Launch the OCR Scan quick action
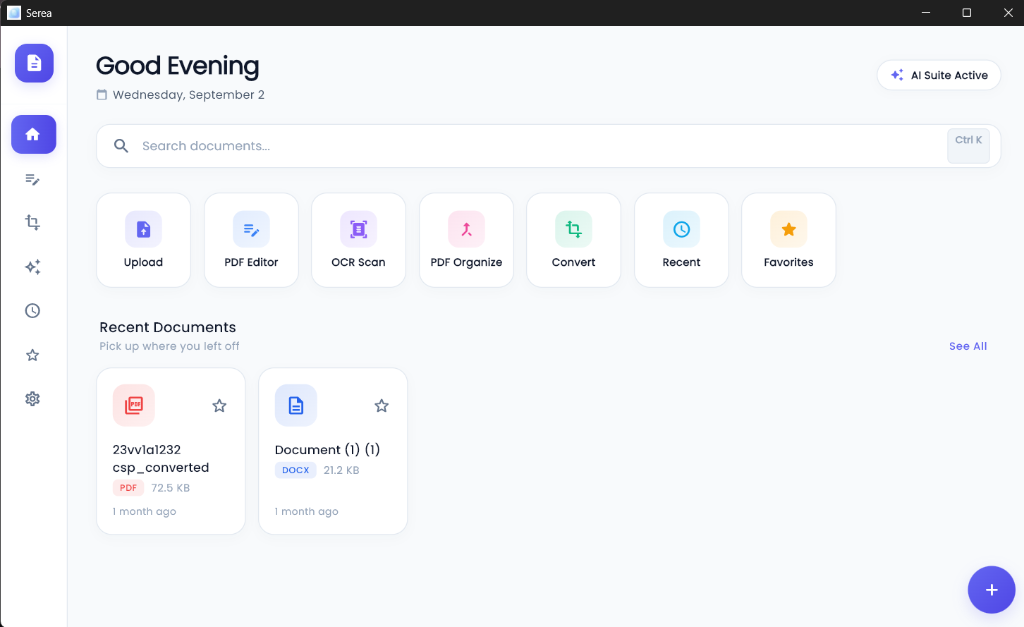The width and height of the screenshot is (1024, 627). pyautogui.click(x=359, y=240)
